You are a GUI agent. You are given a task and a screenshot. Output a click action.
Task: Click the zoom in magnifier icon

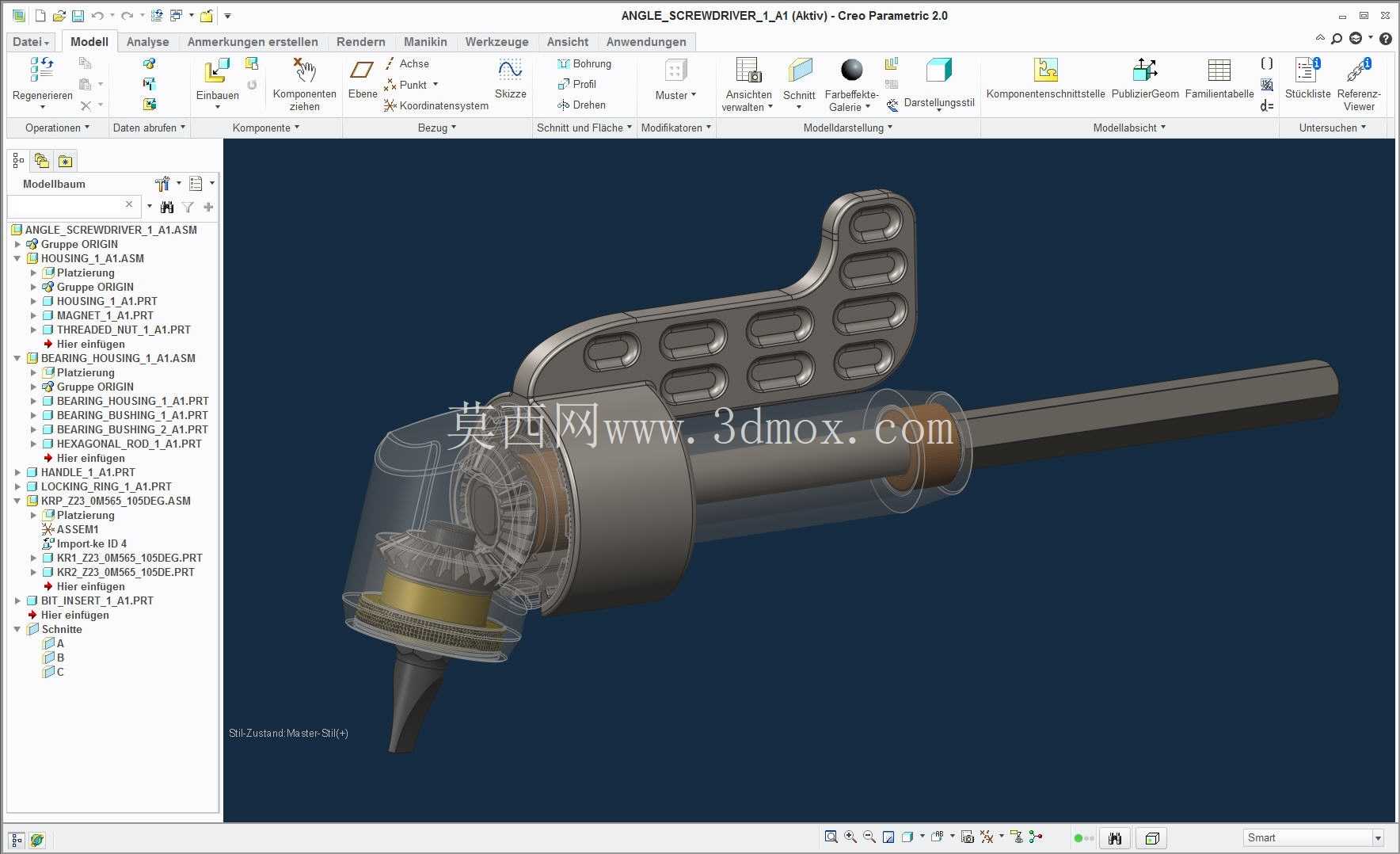(x=850, y=837)
